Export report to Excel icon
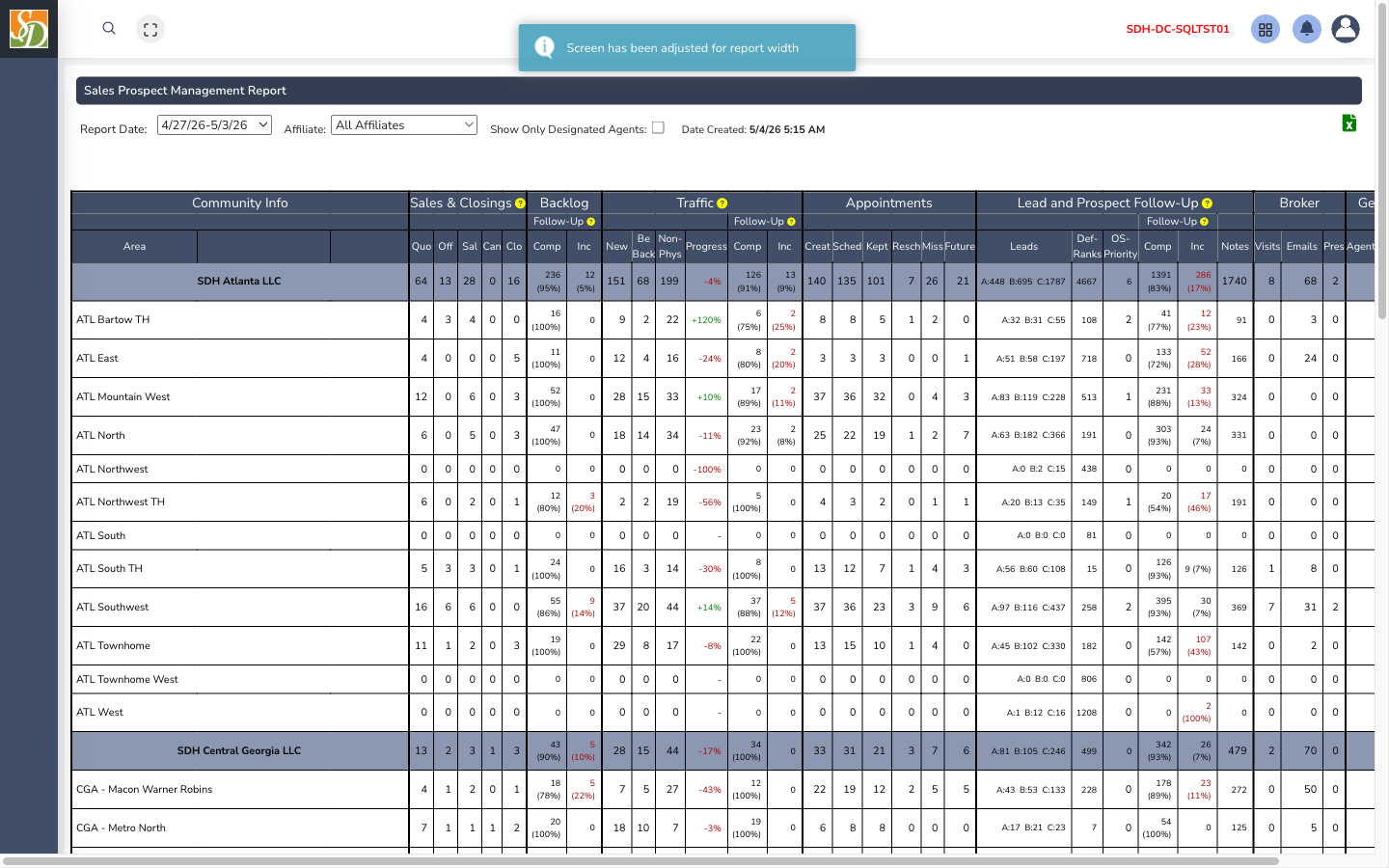This screenshot has height=868, width=1389. 1349,122
